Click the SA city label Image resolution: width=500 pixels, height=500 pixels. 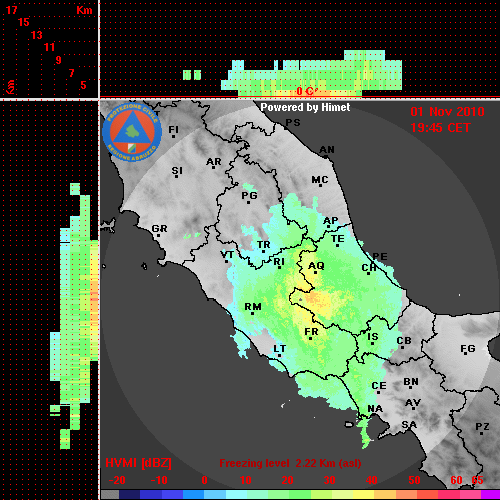tap(409, 425)
